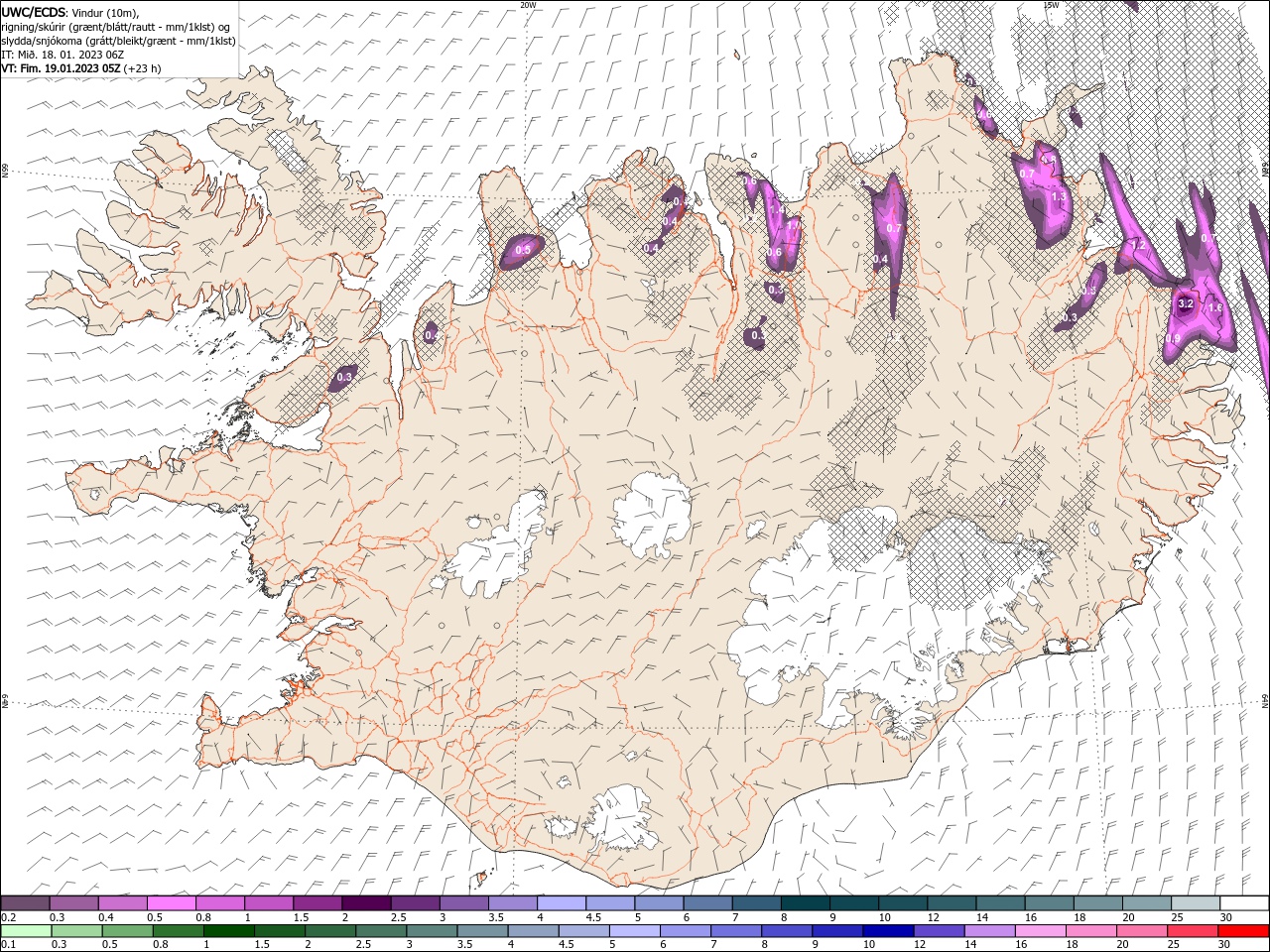Viewport: 1270px width, 952px height.
Task: Click the 'UWC/ECDS: Vindur (10m),' title text
Action: point(70,12)
